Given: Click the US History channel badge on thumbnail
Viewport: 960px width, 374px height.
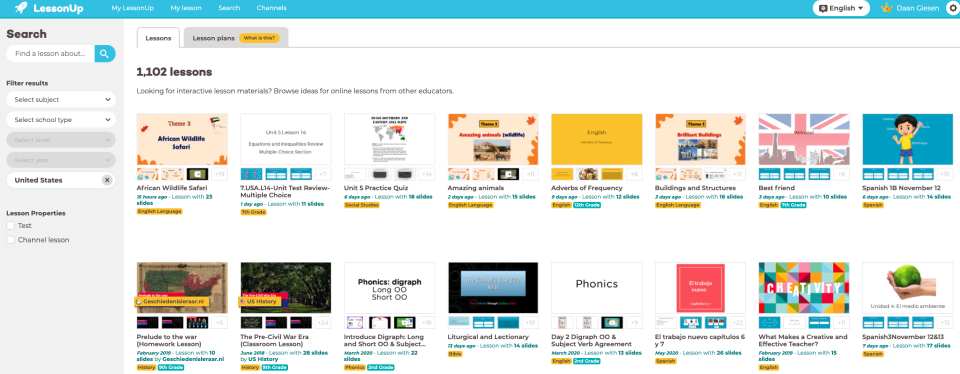Looking at the screenshot, I should coord(261,302).
